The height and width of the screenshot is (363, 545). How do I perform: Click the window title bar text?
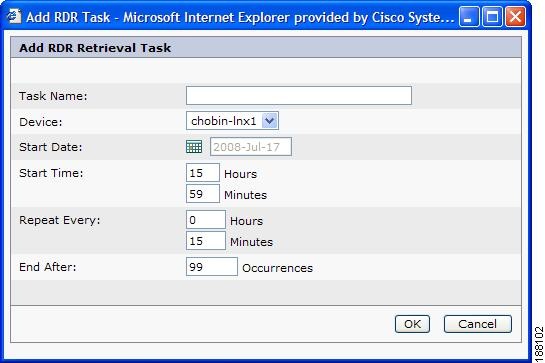pyautogui.click(x=240, y=17)
